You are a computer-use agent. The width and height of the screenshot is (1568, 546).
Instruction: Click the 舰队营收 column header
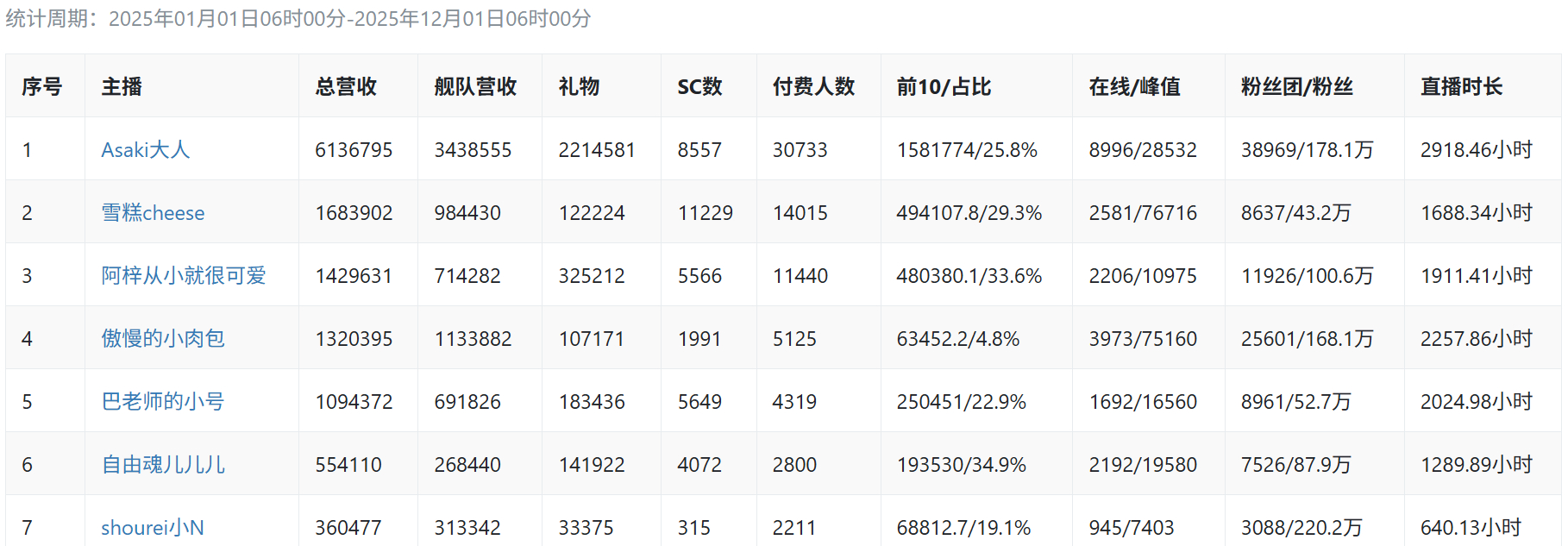click(475, 87)
